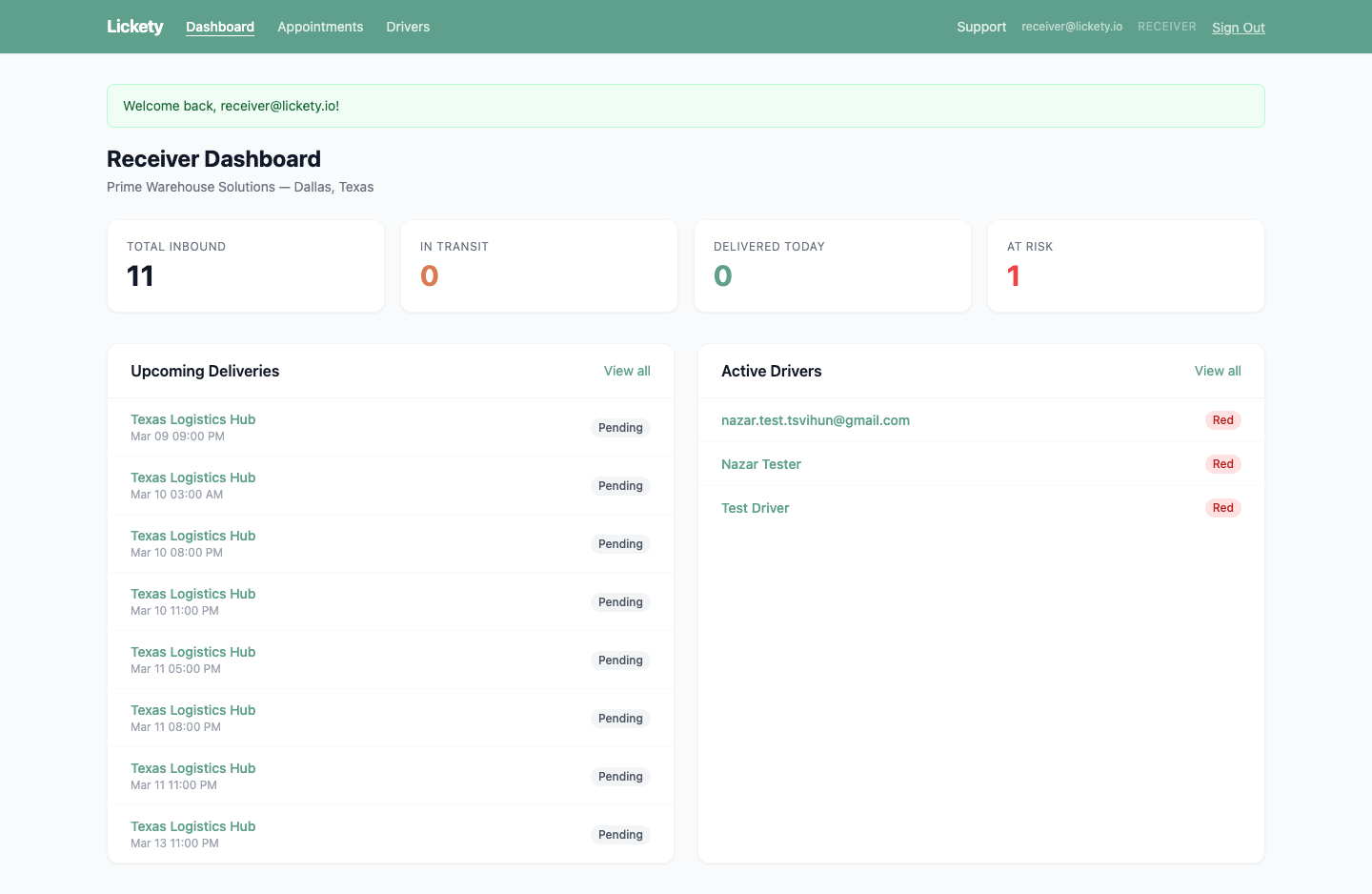The image size is (1372, 894).
Task: Open the Mar 13 11:00 PM delivery entry
Action: [x=192, y=826]
